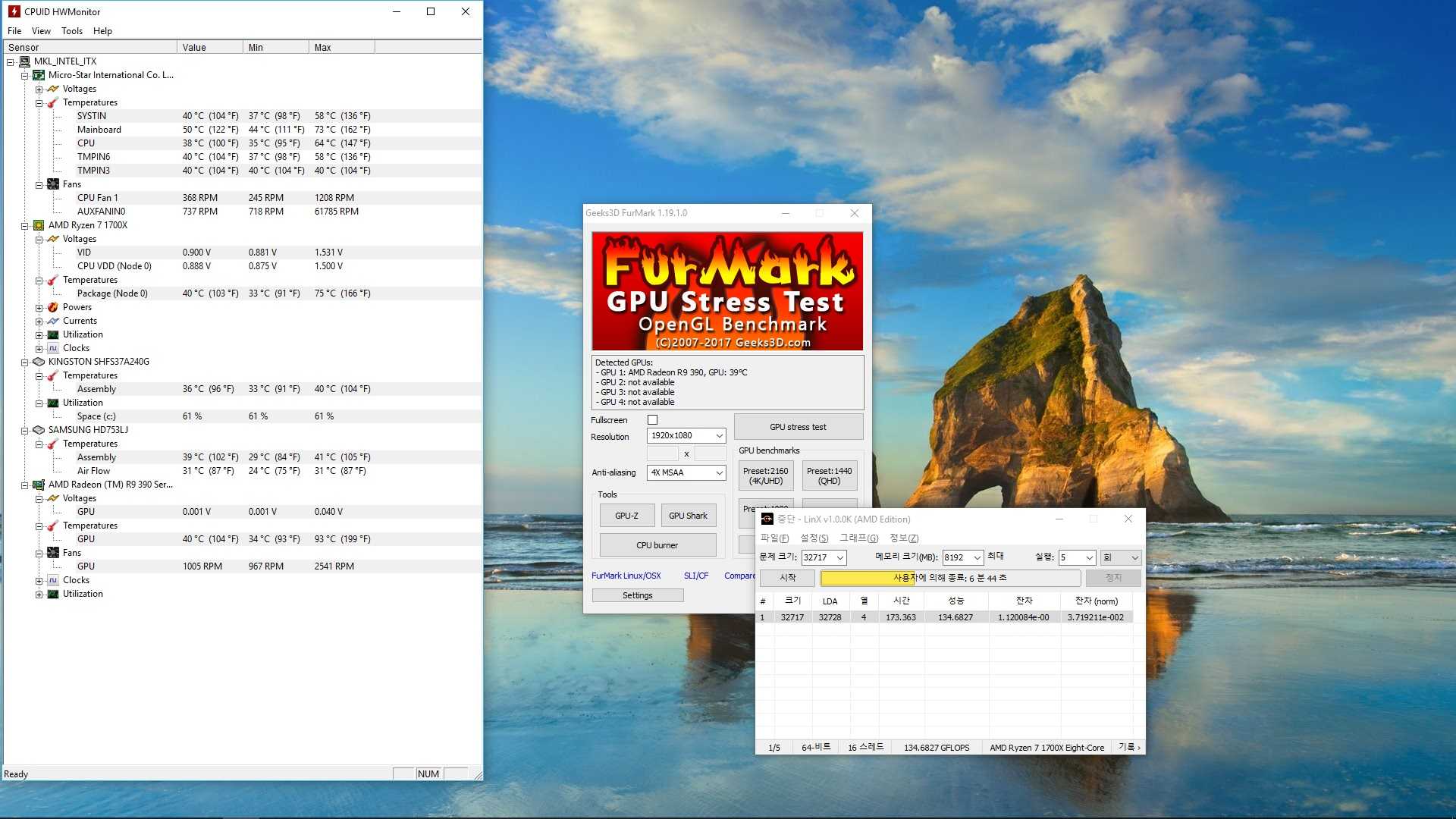Click the HWMonitor lightning app icon

[14, 11]
